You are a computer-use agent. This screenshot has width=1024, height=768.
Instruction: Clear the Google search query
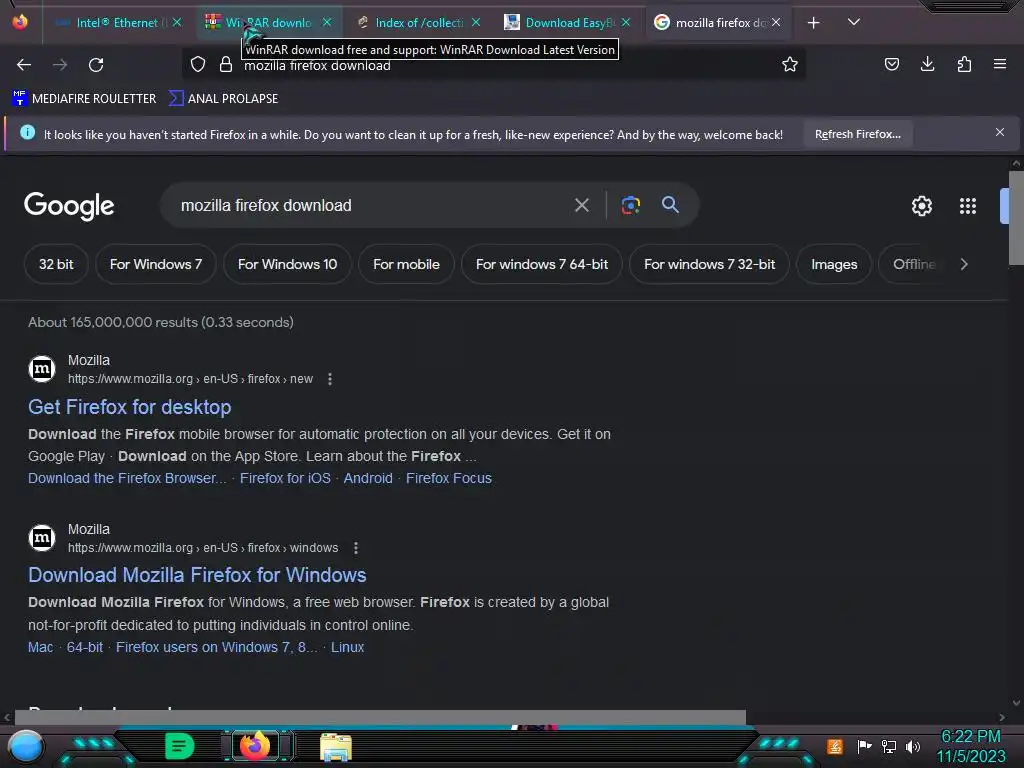coord(581,206)
